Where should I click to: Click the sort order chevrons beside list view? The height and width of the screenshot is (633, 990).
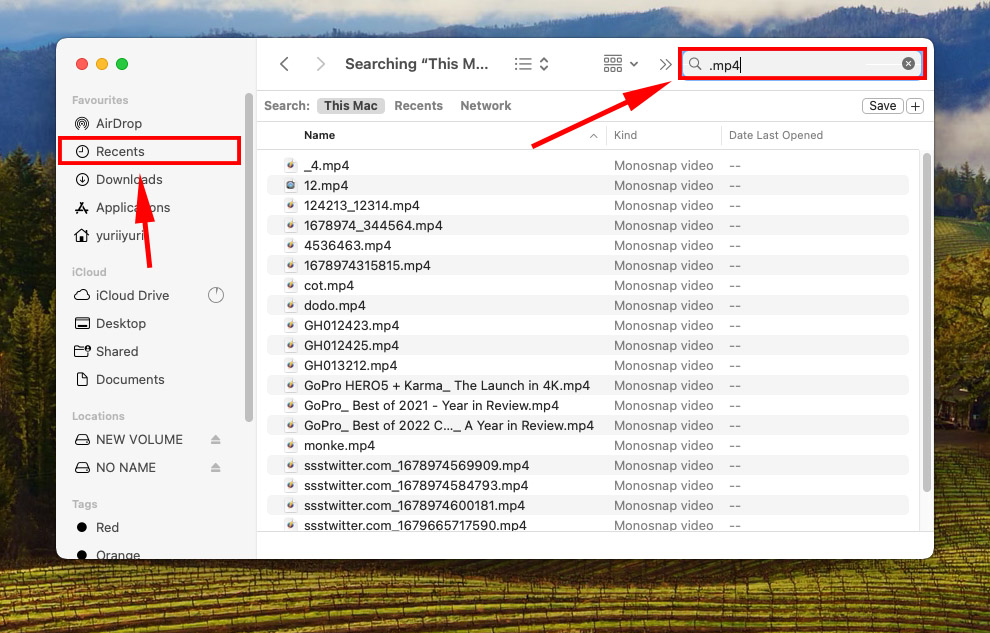[545, 63]
